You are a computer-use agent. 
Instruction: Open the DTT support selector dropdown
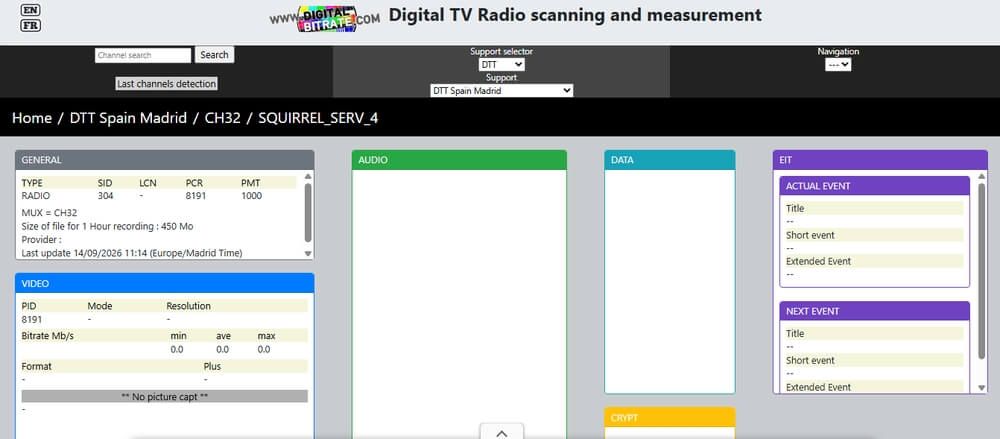(501, 64)
